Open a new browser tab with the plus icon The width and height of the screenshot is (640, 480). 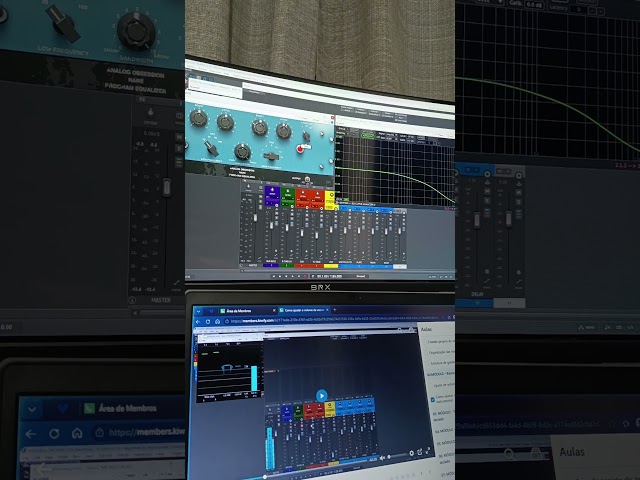point(335,310)
